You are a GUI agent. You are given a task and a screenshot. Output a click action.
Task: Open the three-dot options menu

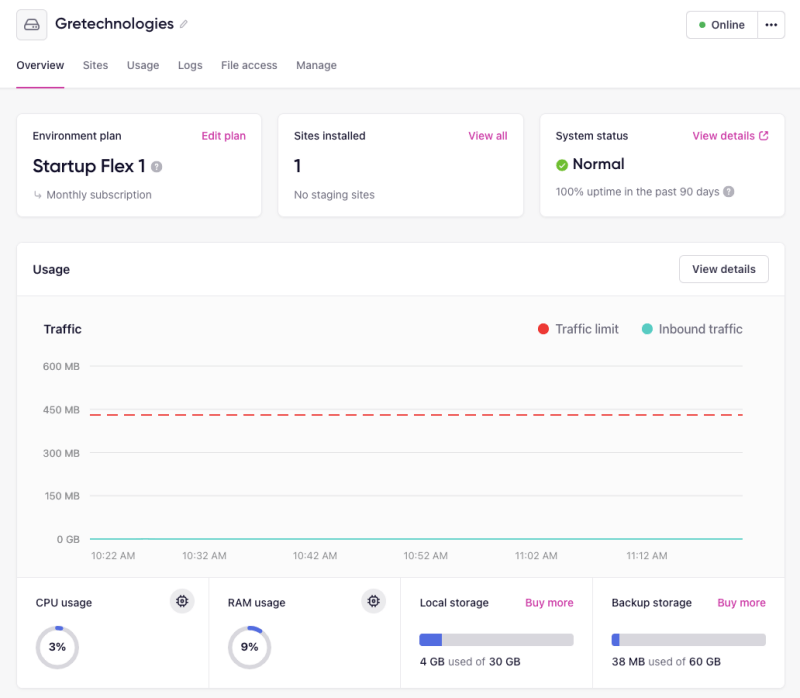pyautogui.click(x=770, y=24)
